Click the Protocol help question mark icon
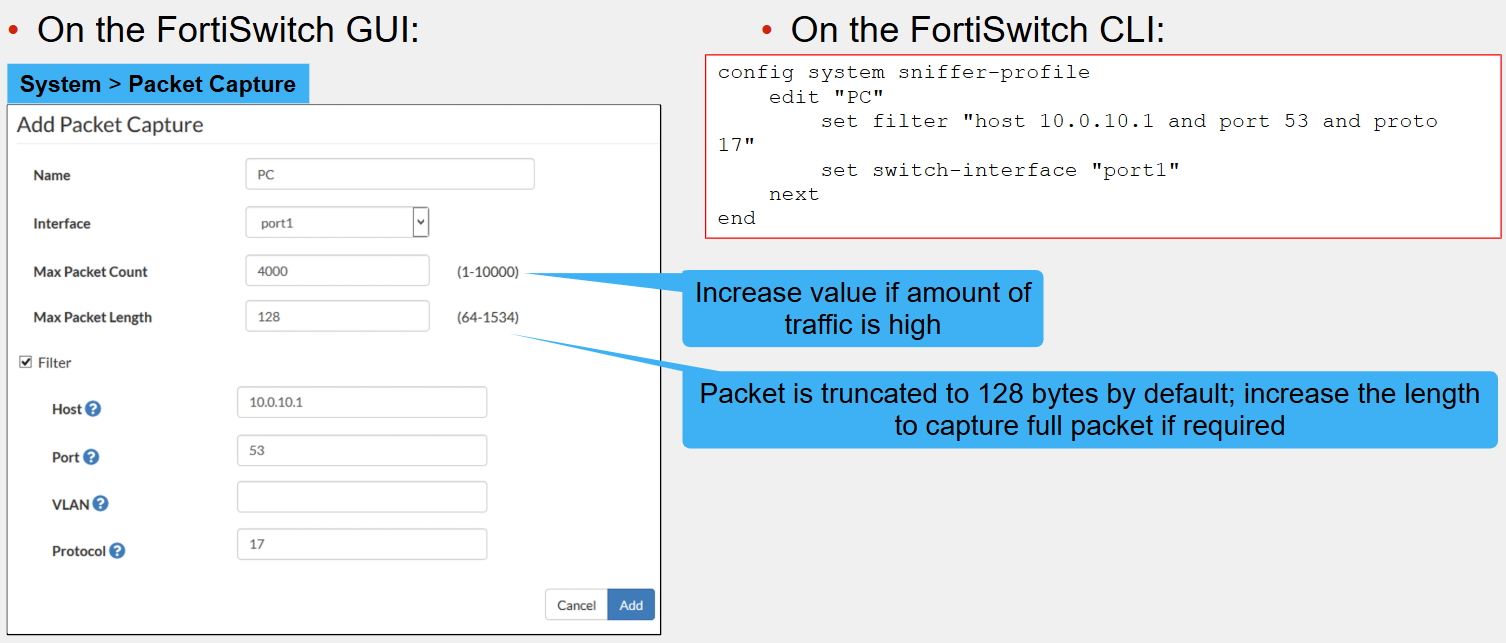This screenshot has height=643, width=1506. (x=117, y=551)
